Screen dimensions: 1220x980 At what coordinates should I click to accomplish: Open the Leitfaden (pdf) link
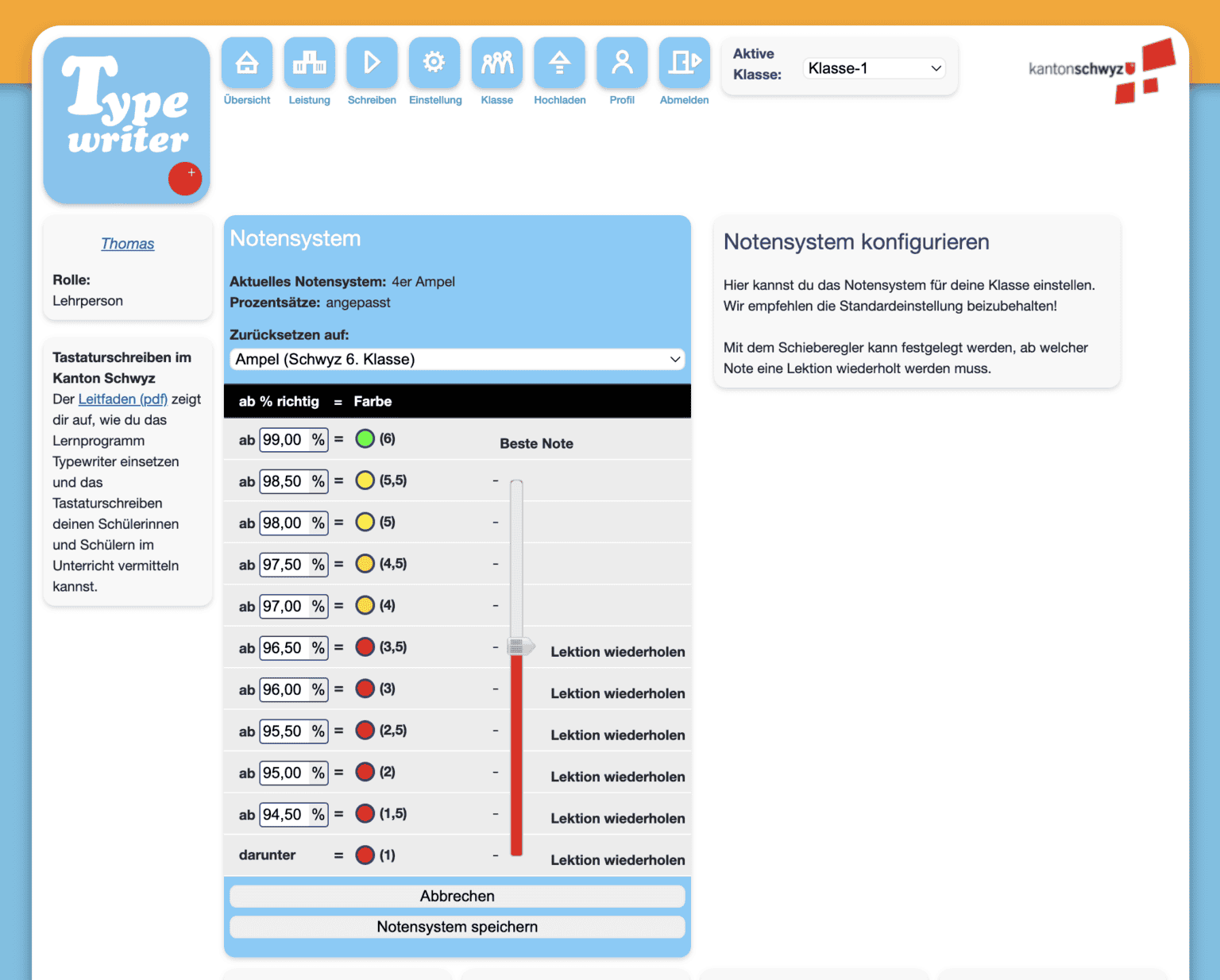point(123,399)
